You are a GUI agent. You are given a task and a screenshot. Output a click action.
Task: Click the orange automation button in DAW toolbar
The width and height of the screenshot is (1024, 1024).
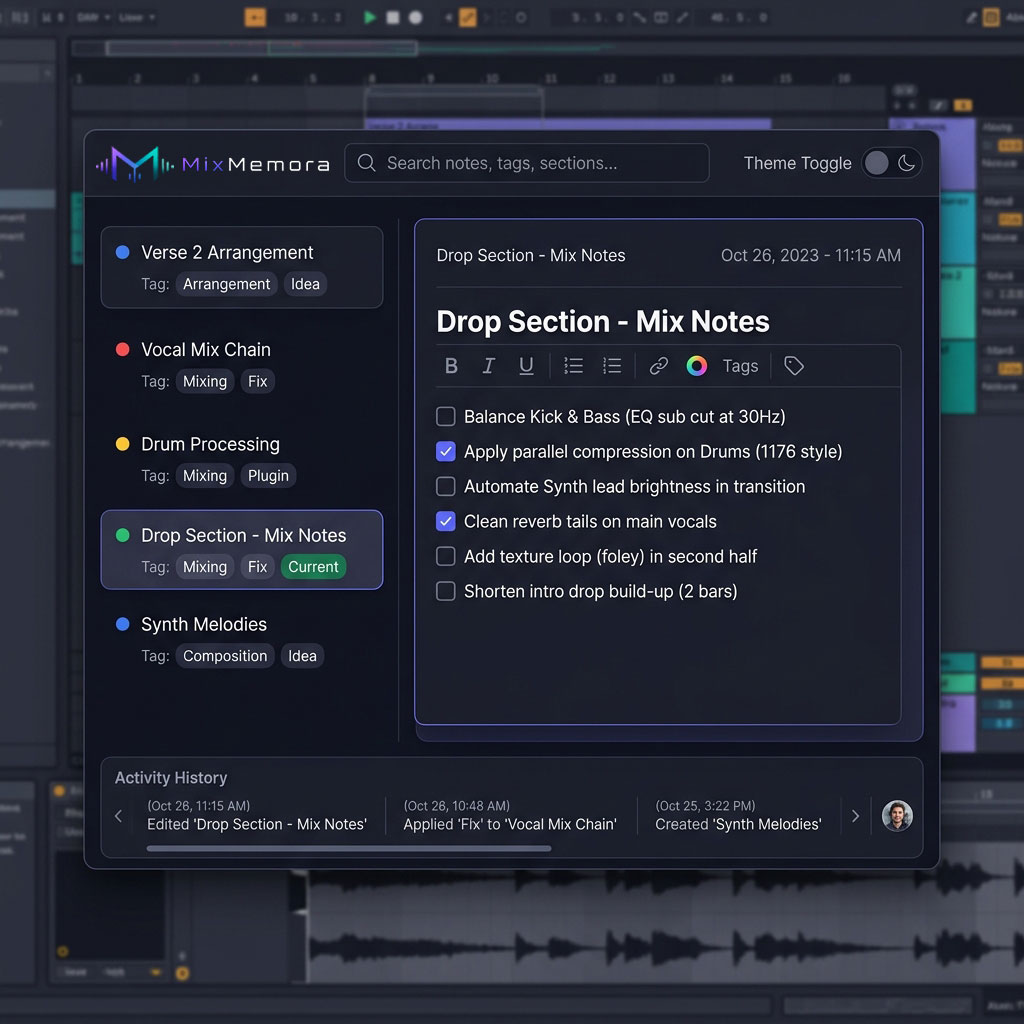pos(468,18)
